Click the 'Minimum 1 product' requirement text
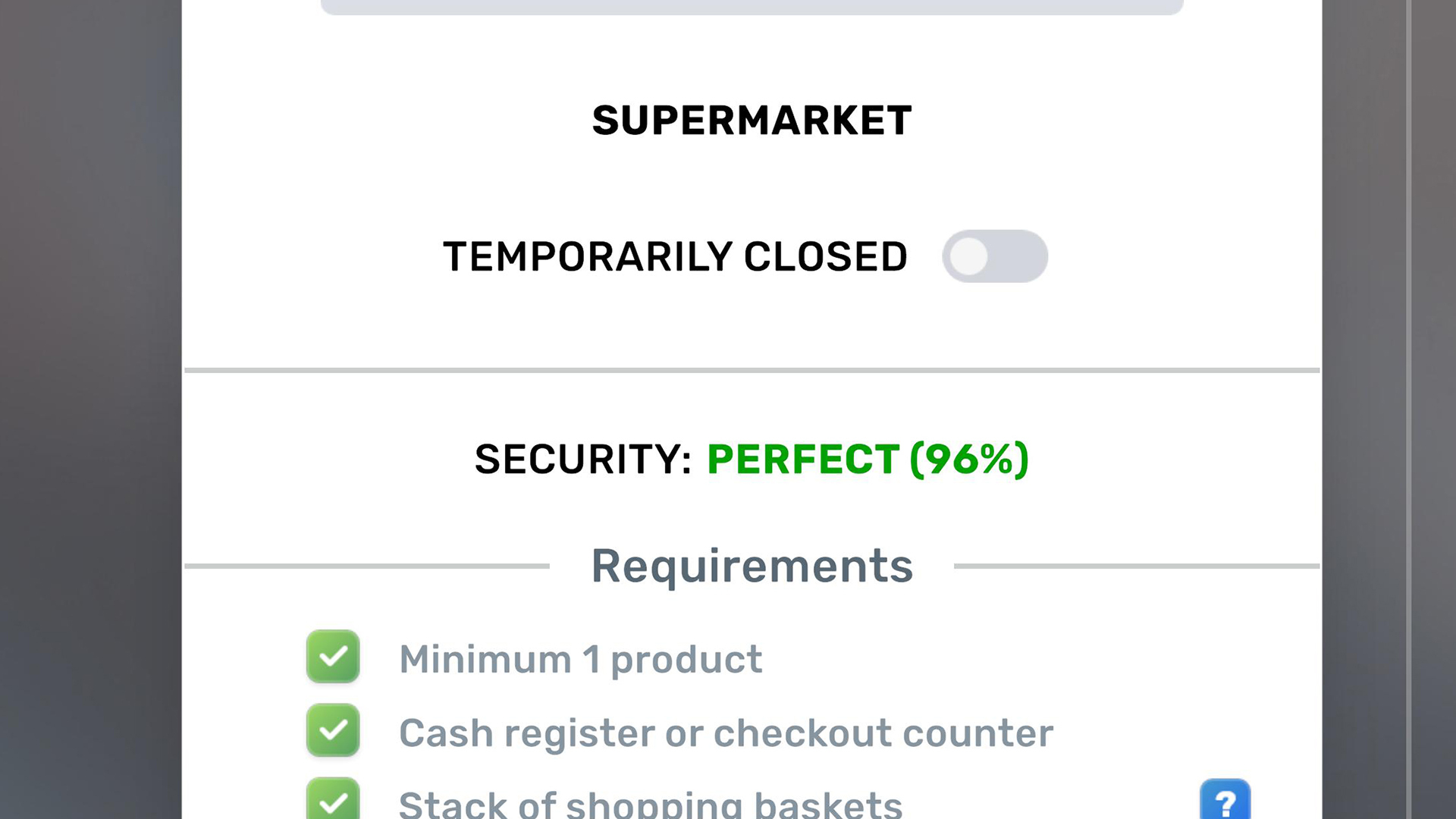Viewport: 1456px width, 819px height. [x=580, y=659]
